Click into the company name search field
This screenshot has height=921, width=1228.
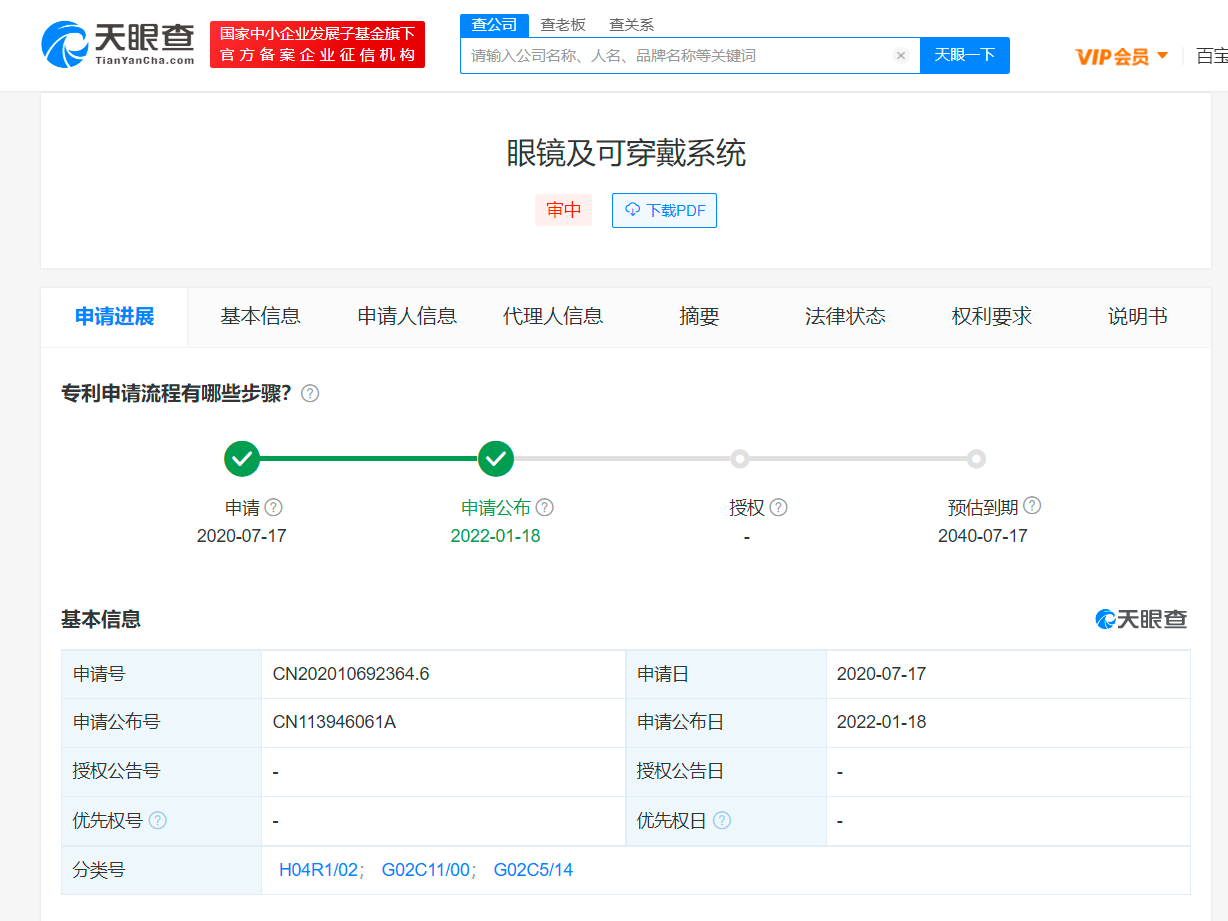click(x=675, y=56)
